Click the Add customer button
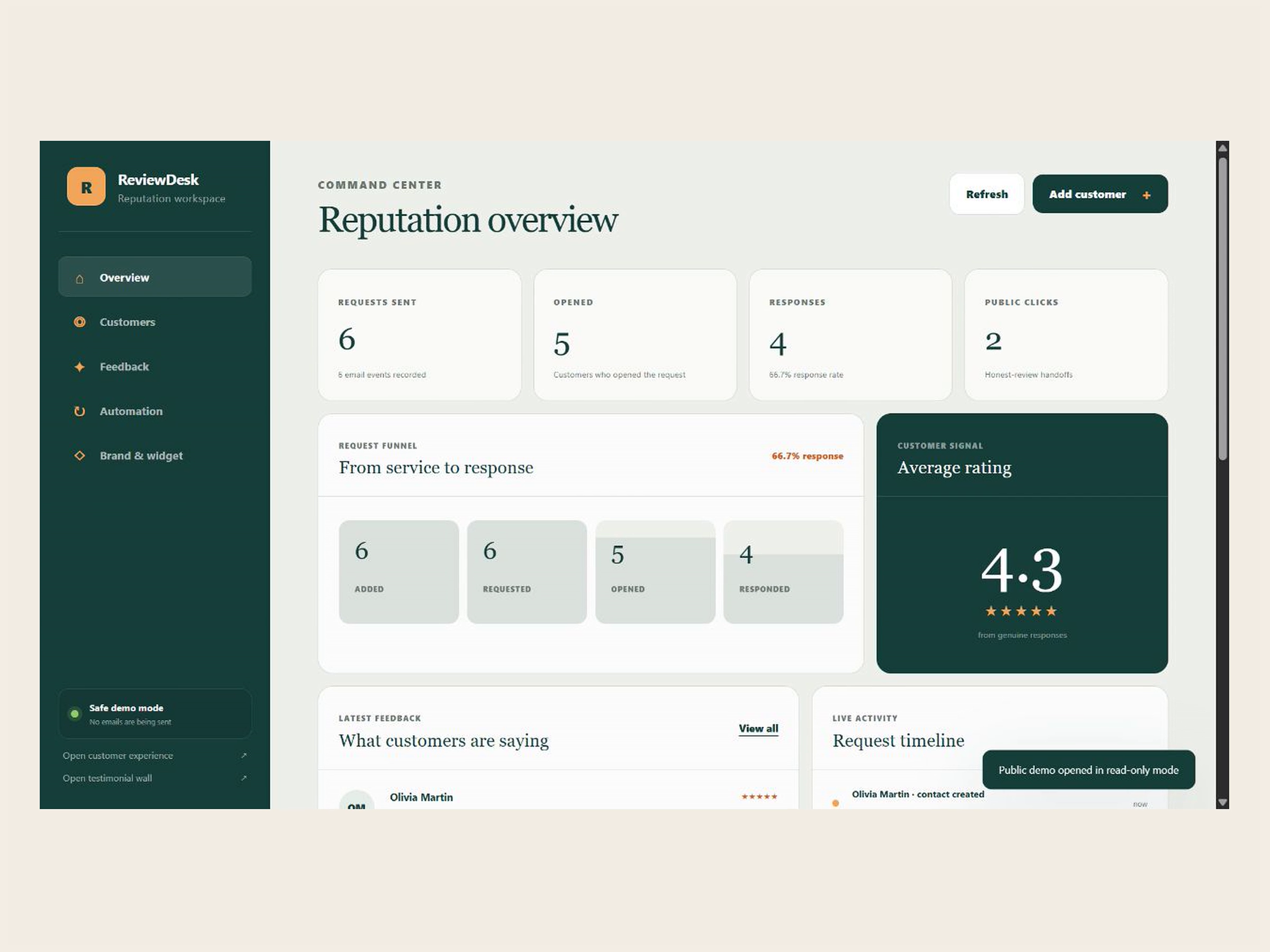 [1100, 194]
